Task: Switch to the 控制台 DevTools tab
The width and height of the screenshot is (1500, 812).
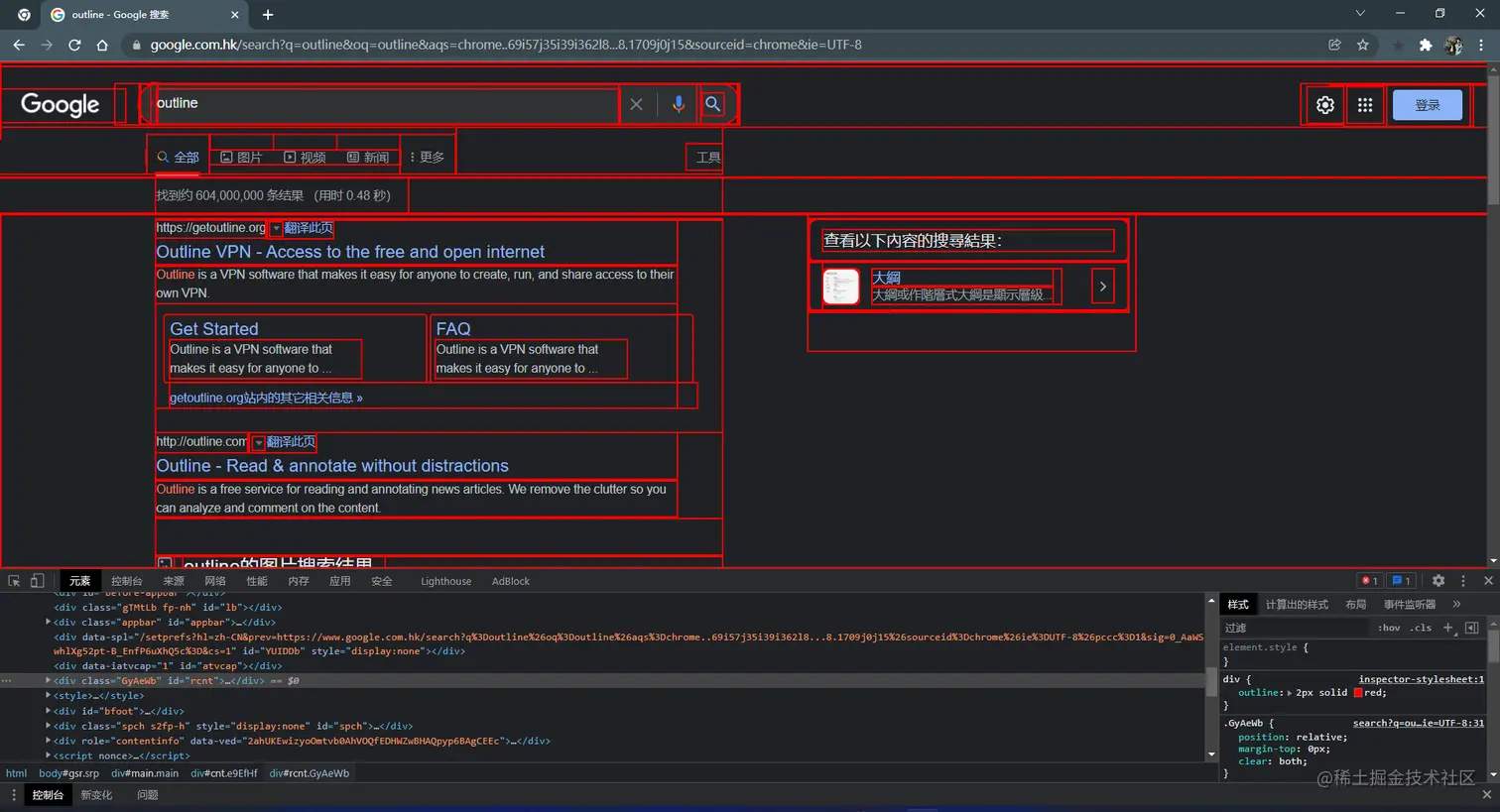Action: [x=126, y=581]
